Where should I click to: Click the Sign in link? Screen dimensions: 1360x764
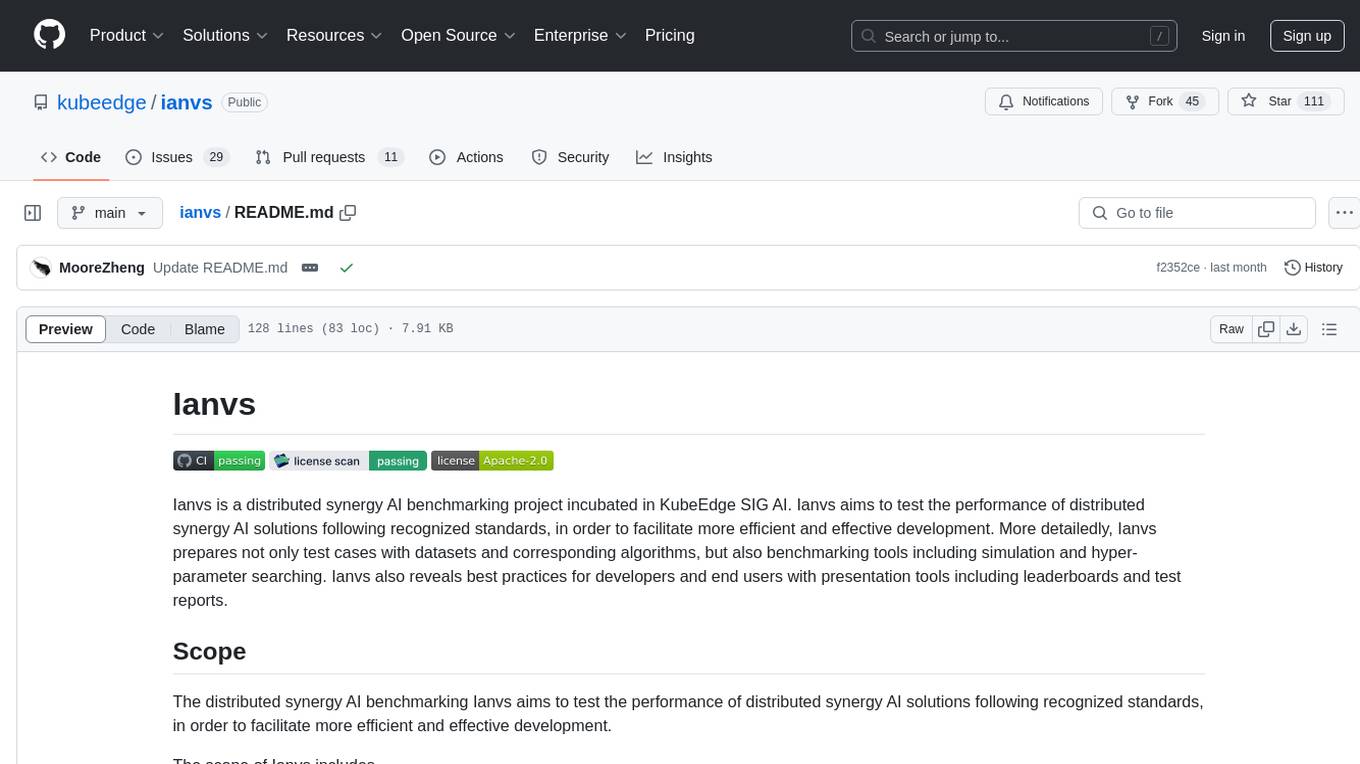point(1223,36)
